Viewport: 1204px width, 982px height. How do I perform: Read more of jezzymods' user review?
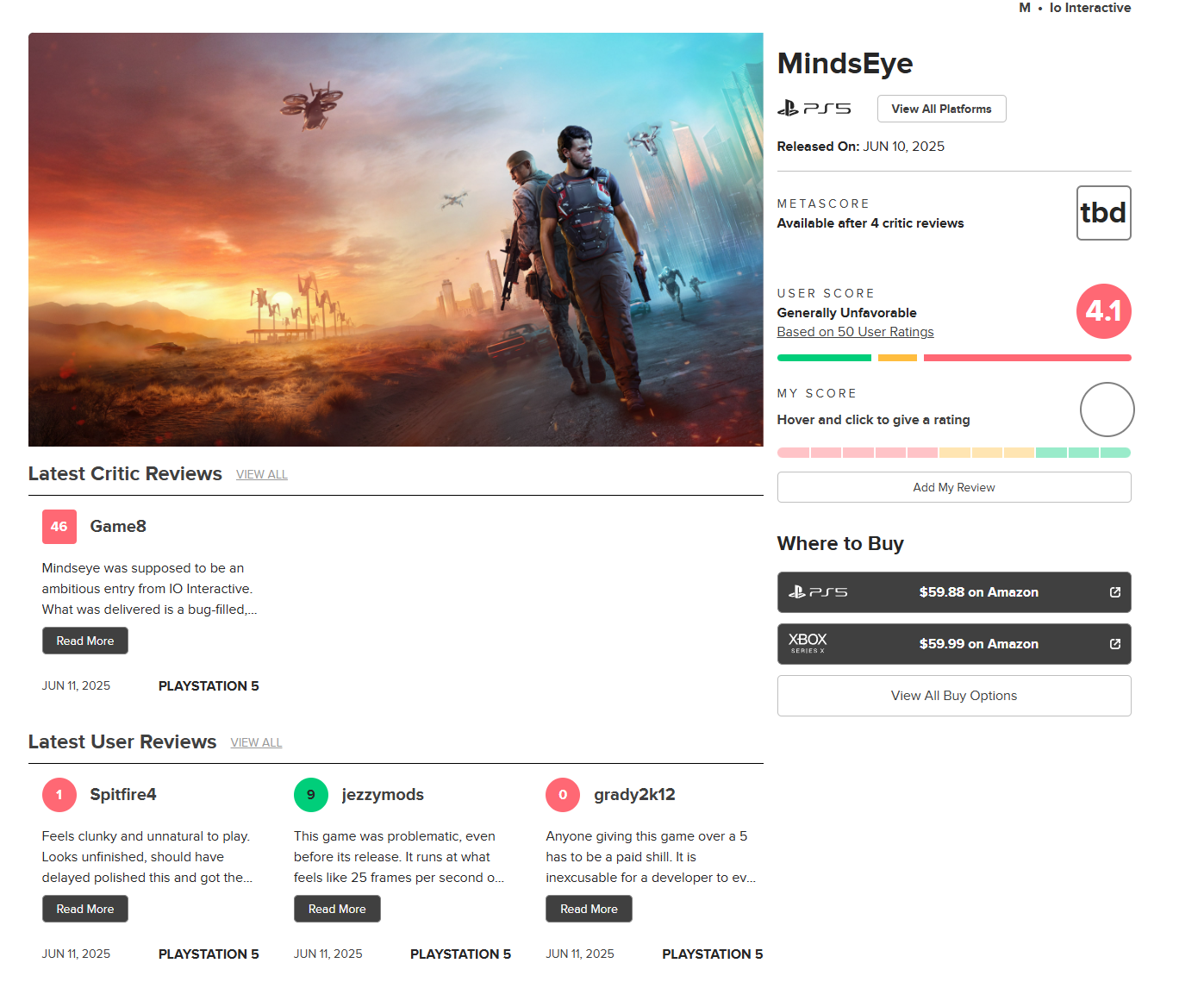pos(337,909)
